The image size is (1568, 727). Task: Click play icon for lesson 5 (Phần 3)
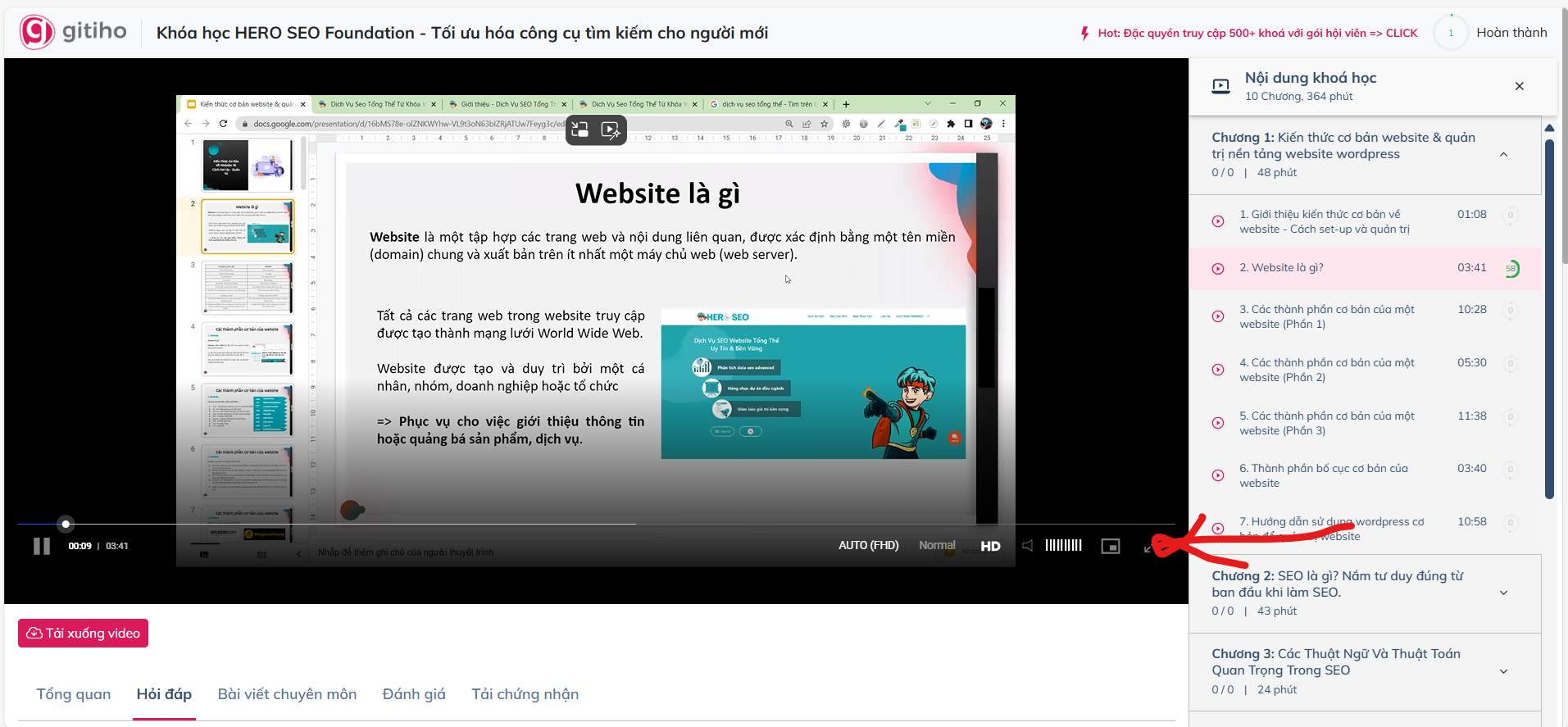pos(1218,423)
